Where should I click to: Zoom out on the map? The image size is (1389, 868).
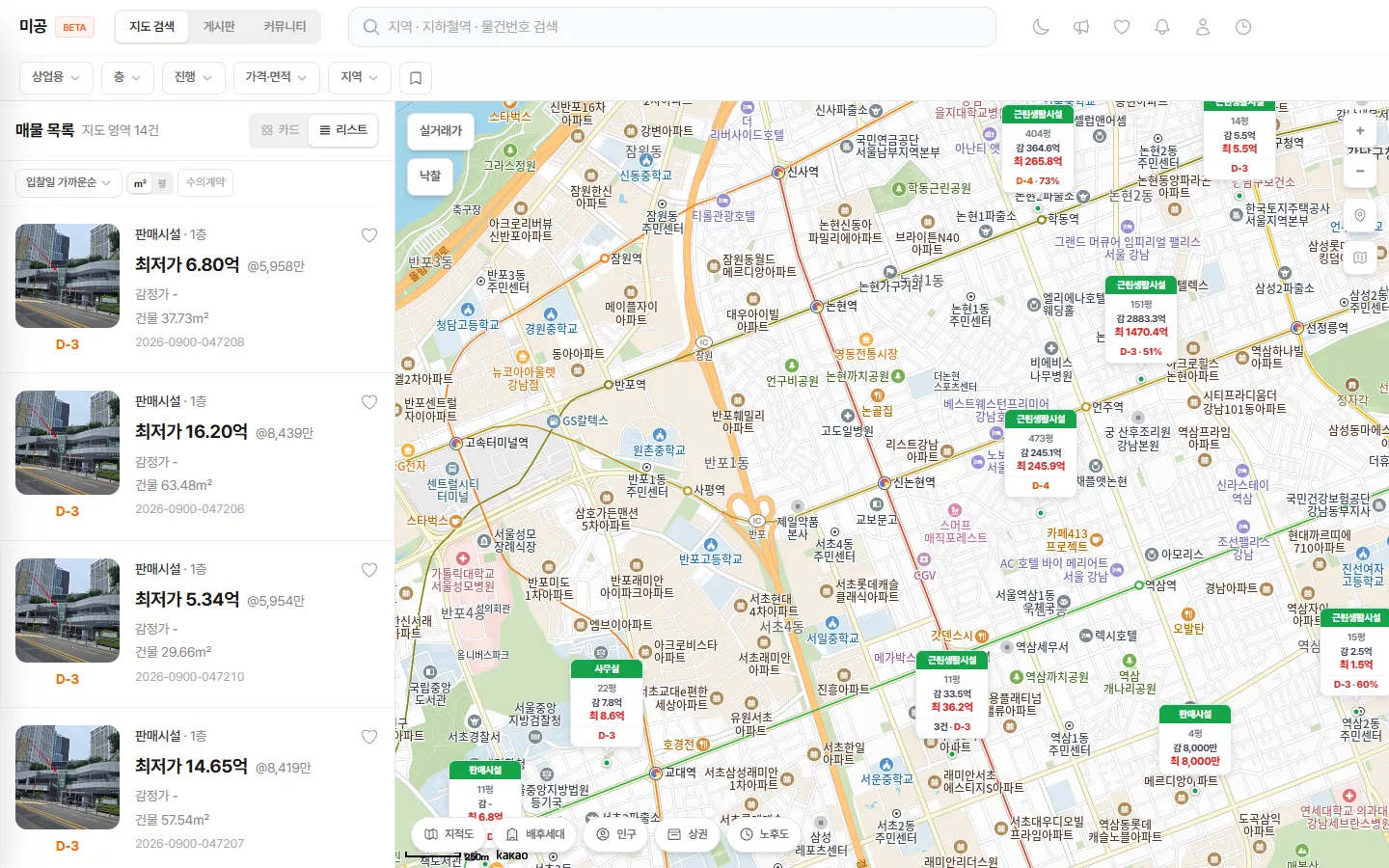pos(1360,171)
